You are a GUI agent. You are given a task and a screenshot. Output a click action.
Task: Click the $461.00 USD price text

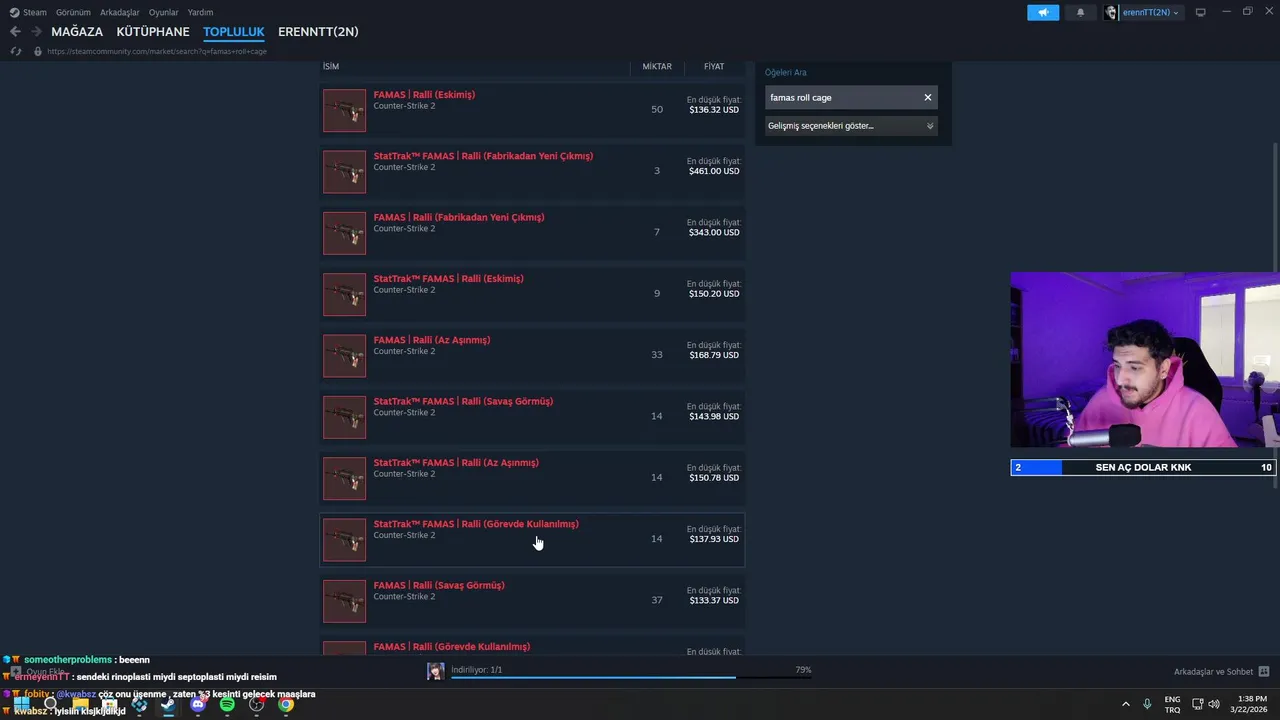click(714, 171)
